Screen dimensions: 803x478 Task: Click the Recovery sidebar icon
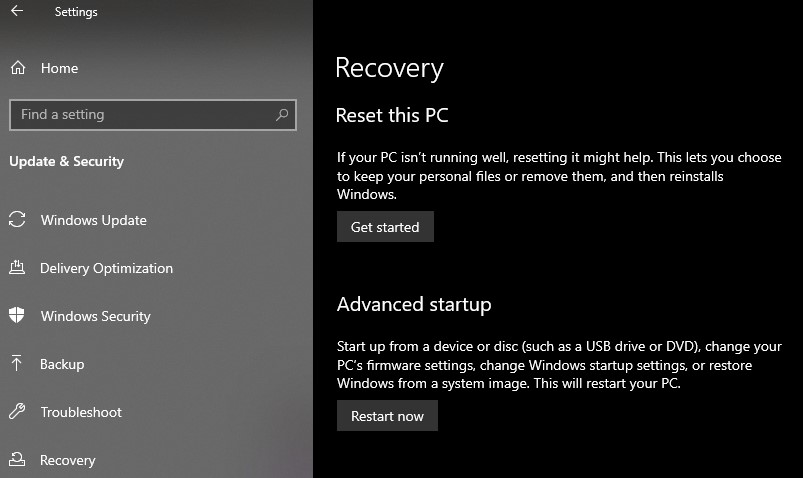pyautogui.click(x=17, y=460)
